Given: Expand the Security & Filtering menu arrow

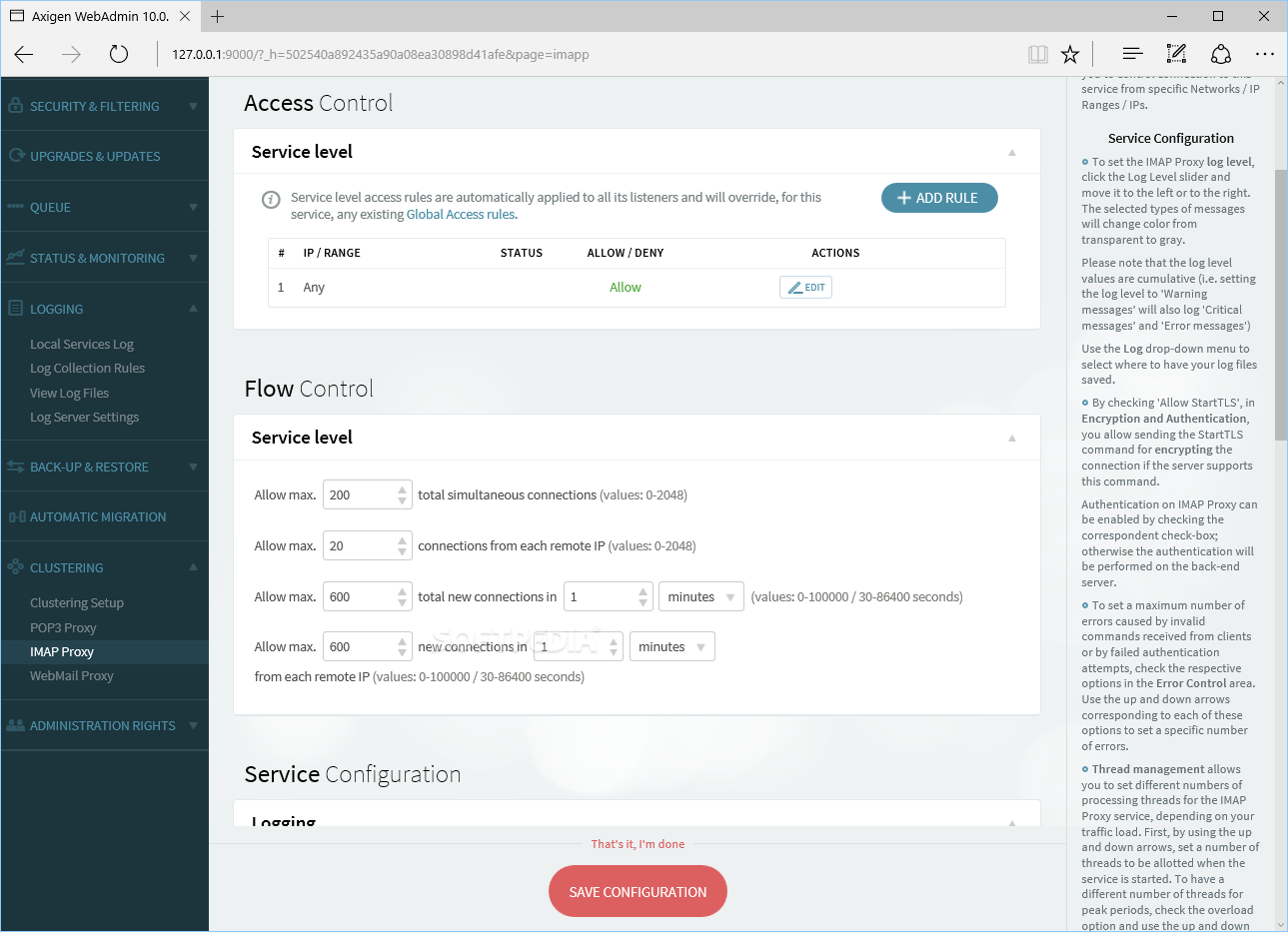Looking at the screenshot, I should point(193,106).
